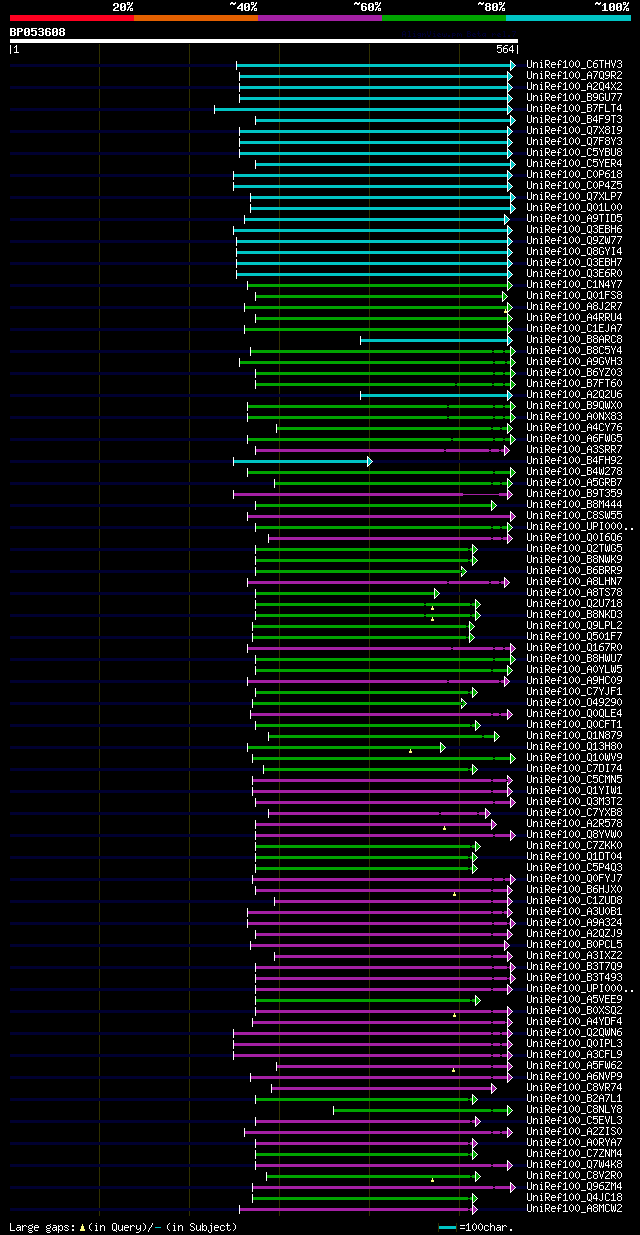Click the arrowhead of the A5VEE9 alignment
640x1235 pixels.
tap(478, 1000)
